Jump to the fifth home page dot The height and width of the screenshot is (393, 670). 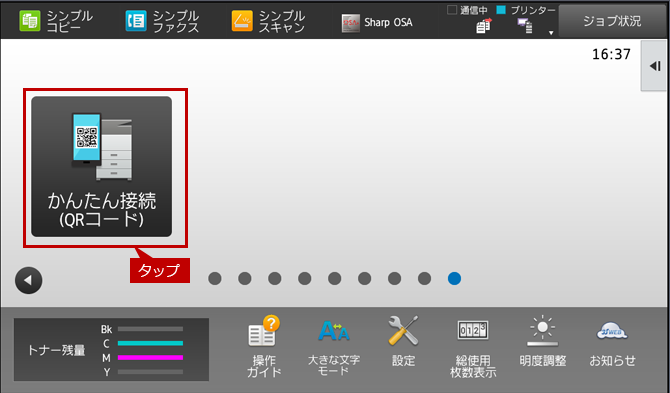[335, 279]
